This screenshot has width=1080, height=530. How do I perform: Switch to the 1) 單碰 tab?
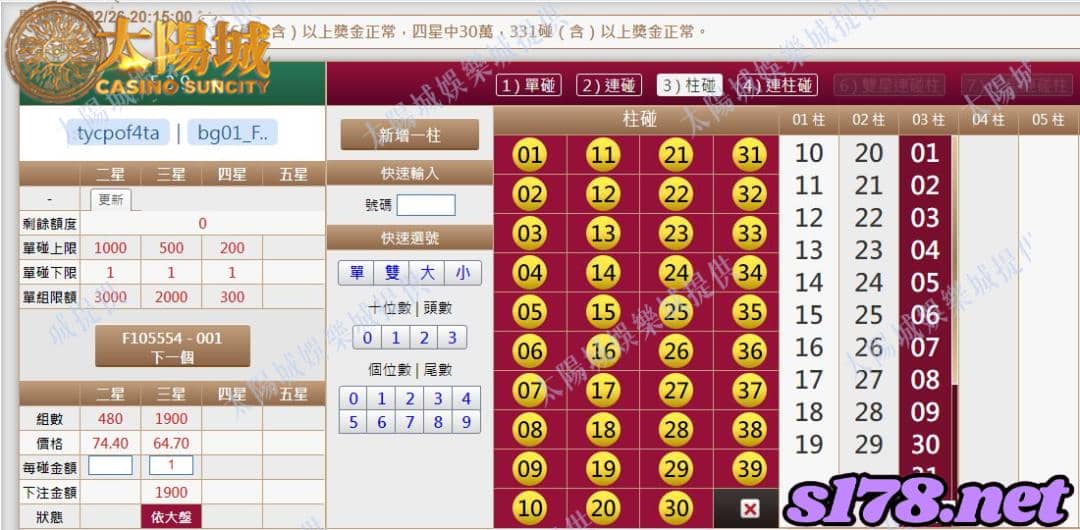(528, 85)
